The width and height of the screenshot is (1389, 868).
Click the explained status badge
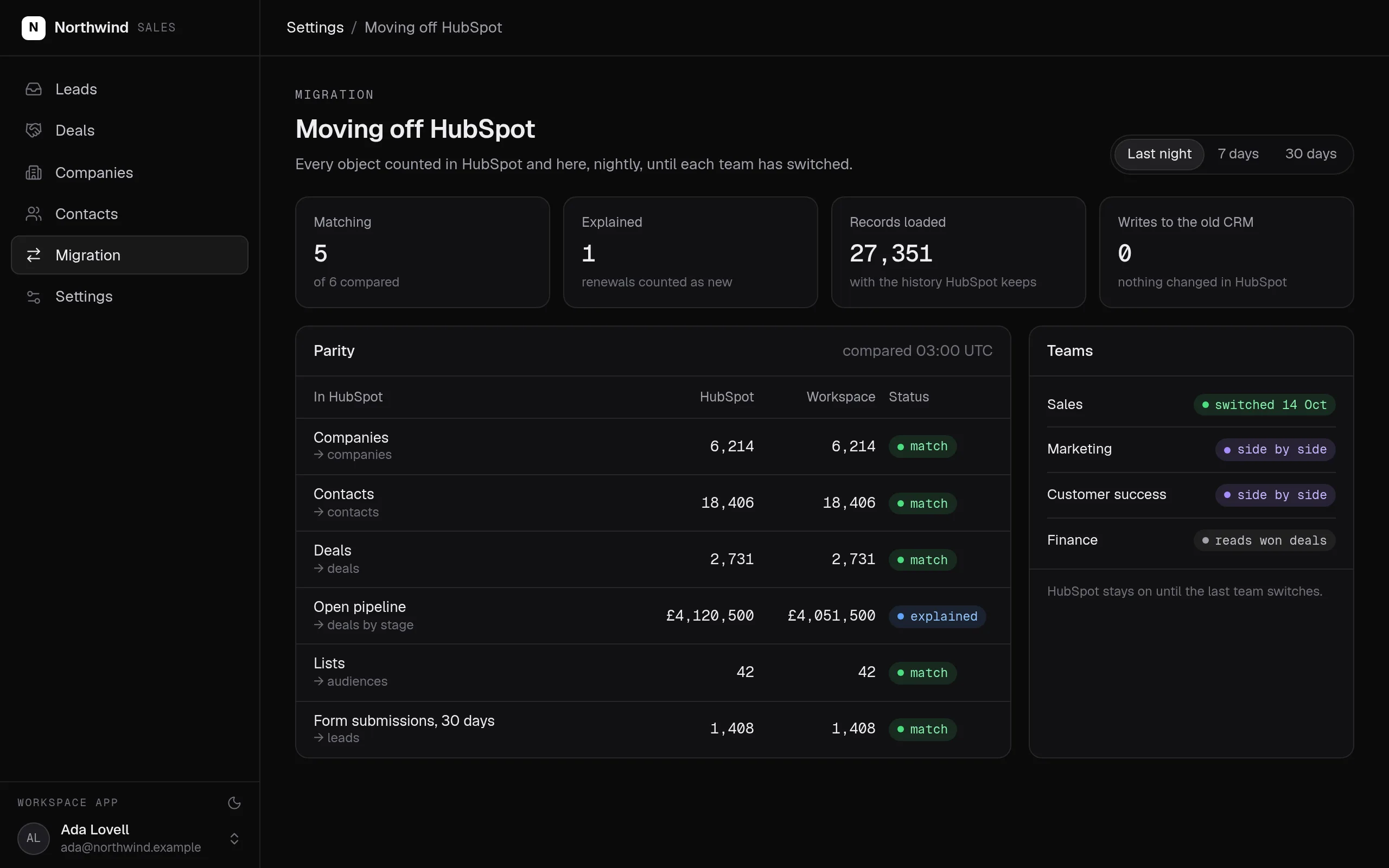(x=936, y=616)
